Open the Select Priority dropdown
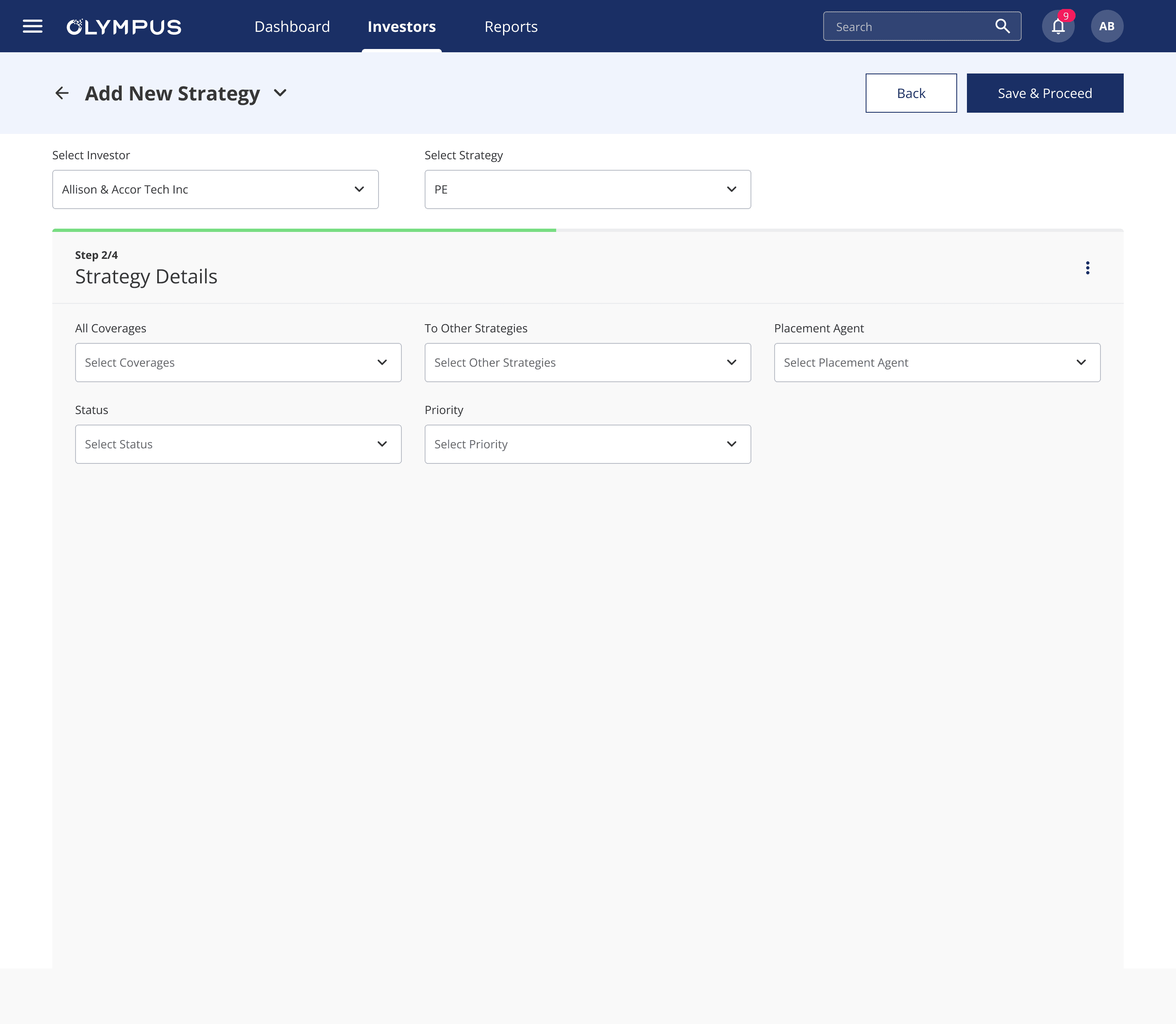The height and width of the screenshot is (1024, 1176). pos(587,444)
